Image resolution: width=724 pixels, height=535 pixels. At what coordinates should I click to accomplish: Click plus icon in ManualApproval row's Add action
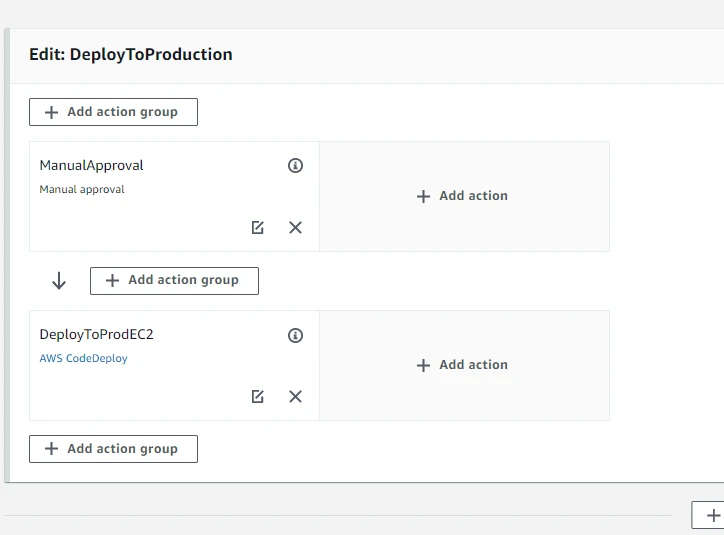click(423, 197)
